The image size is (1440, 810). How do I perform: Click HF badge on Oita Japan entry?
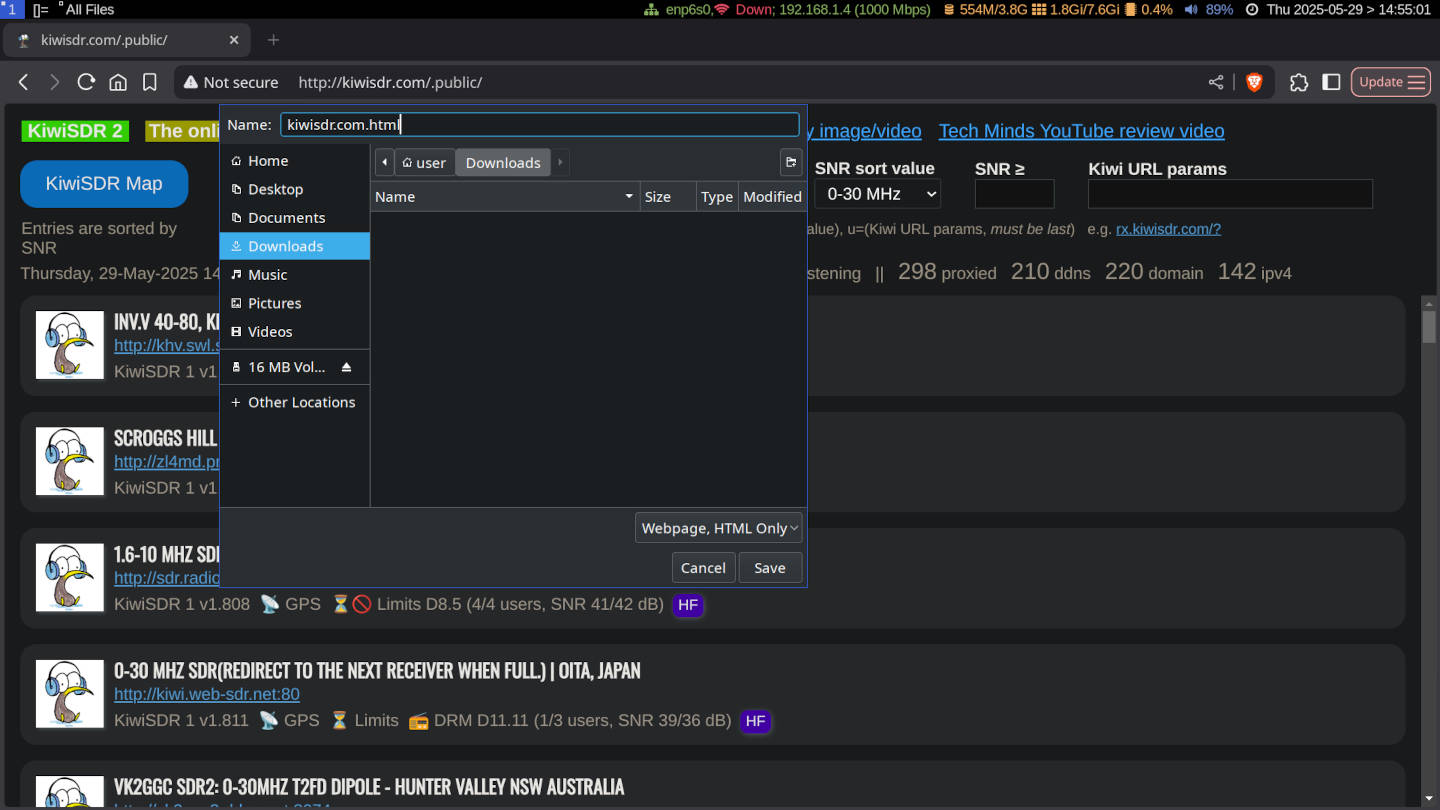pos(755,721)
